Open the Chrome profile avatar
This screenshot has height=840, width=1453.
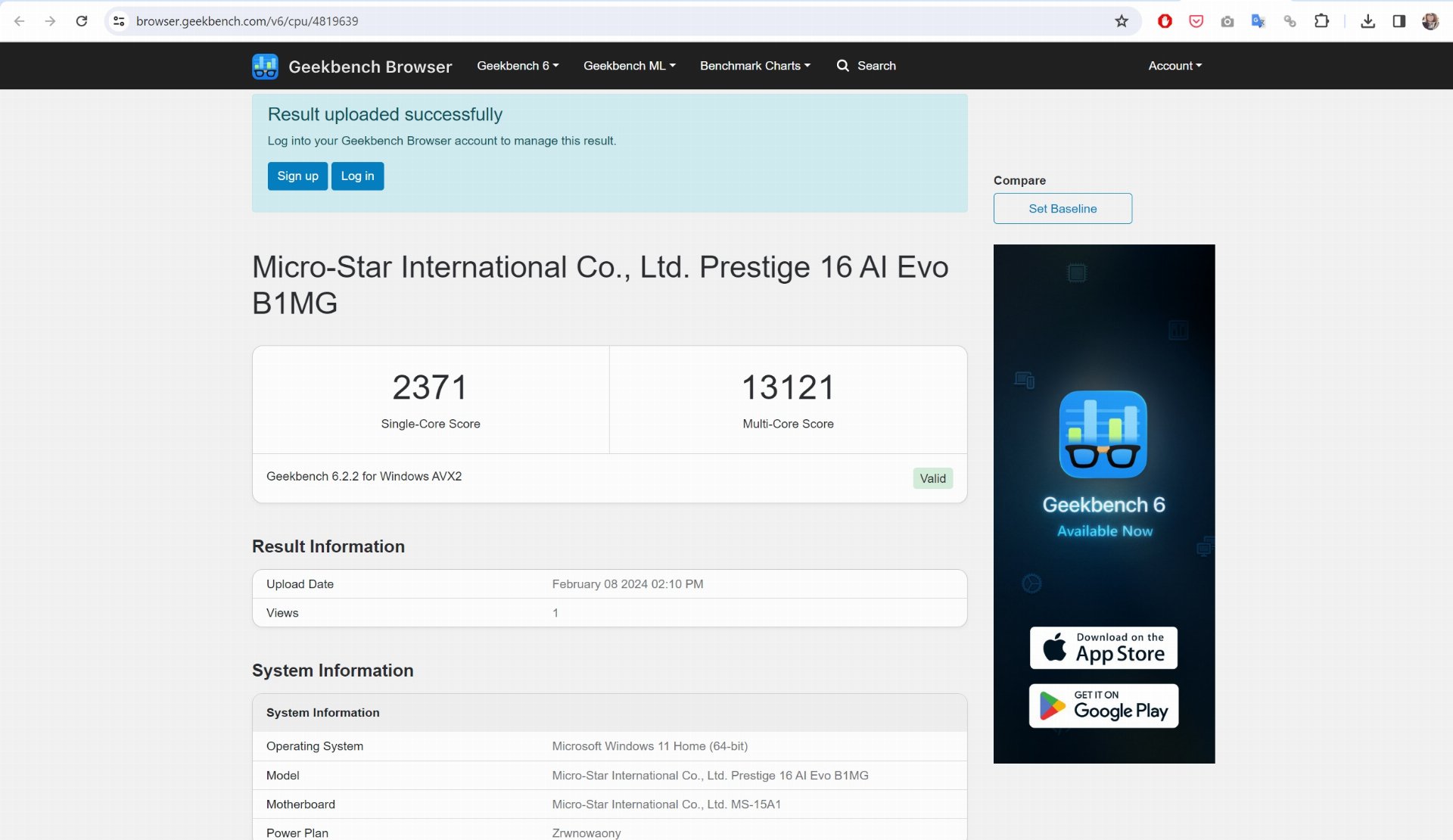(x=1430, y=21)
